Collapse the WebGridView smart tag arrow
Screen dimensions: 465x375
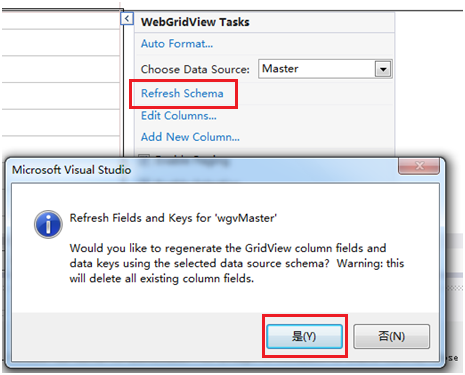click(x=127, y=19)
